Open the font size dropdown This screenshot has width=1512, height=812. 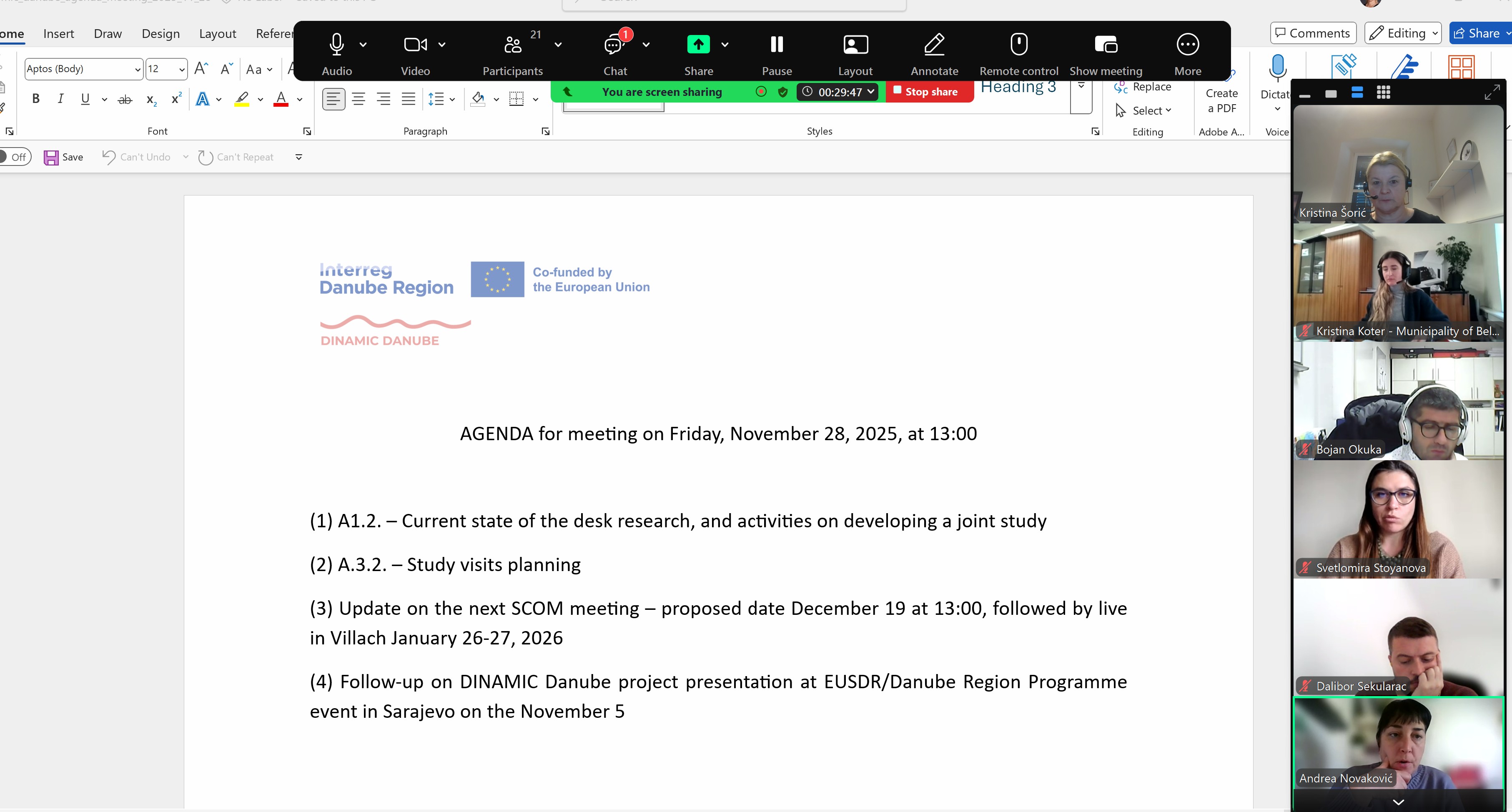pyautogui.click(x=182, y=70)
